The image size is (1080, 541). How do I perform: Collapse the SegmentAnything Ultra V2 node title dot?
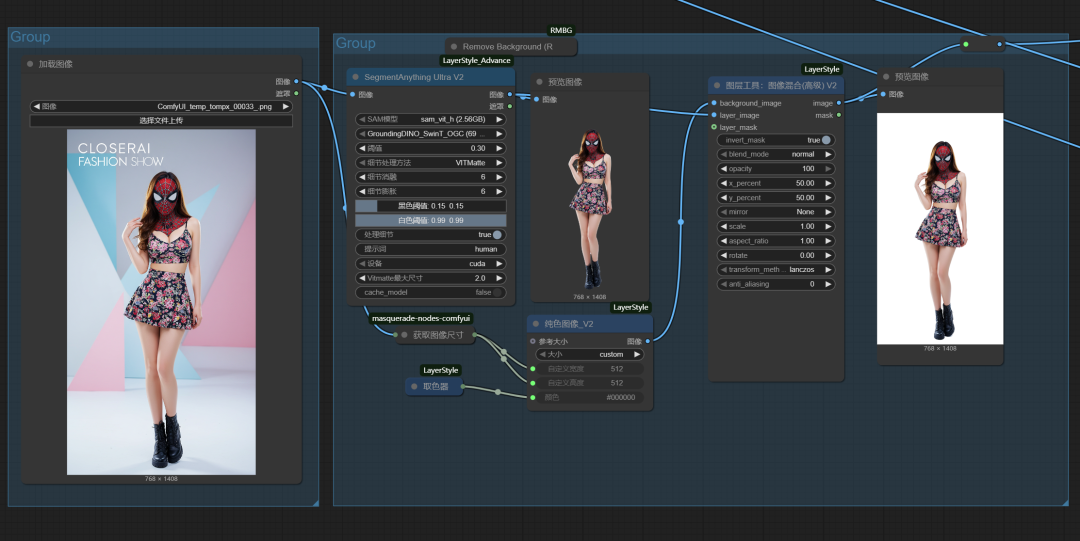pyautogui.click(x=355, y=77)
